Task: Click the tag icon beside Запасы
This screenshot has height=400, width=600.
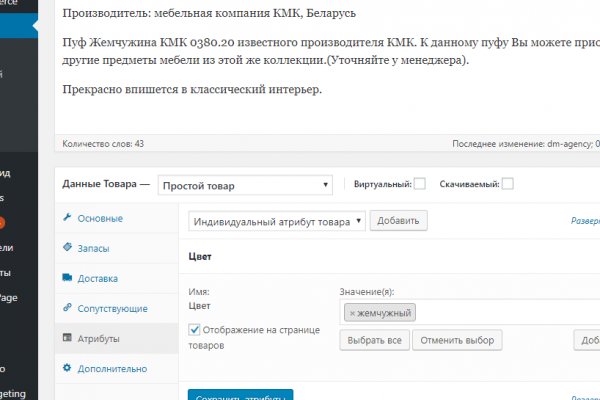Action: click(x=67, y=248)
